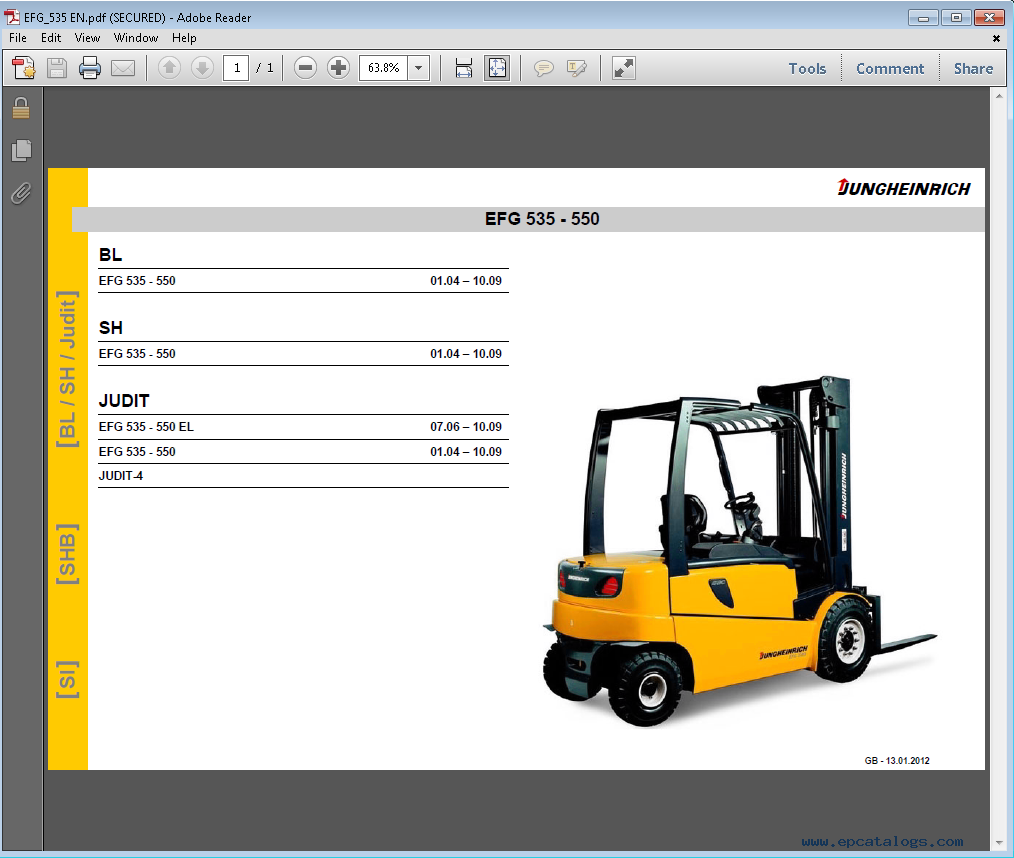Select the Highlight text tool
Viewport: 1014px width, 858px height.
[x=576, y=68]
